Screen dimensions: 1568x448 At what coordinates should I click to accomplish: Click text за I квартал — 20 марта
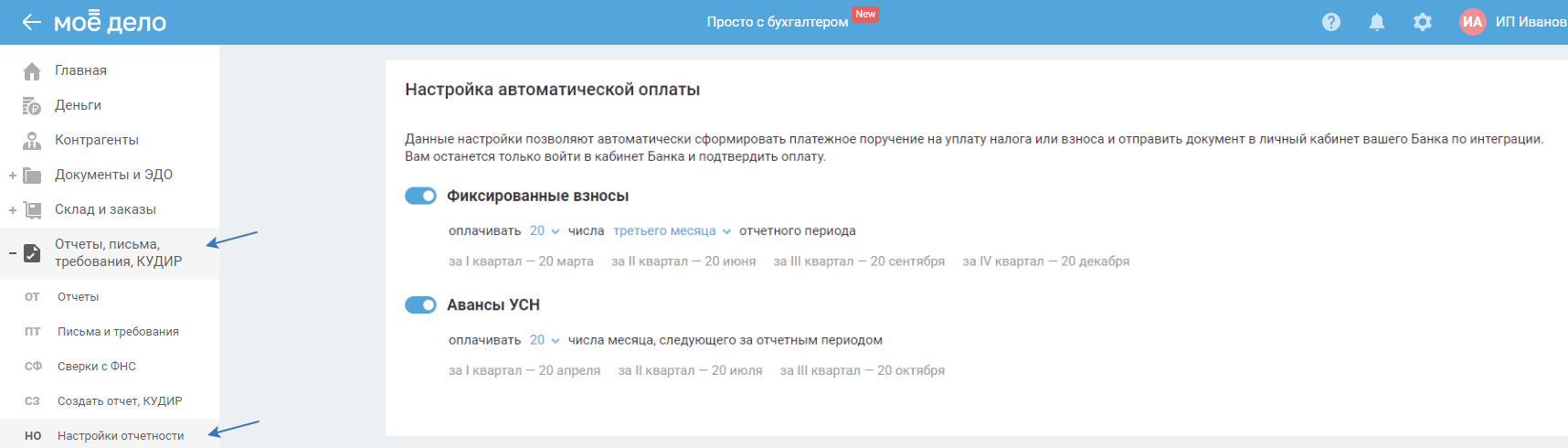(521, 261)
